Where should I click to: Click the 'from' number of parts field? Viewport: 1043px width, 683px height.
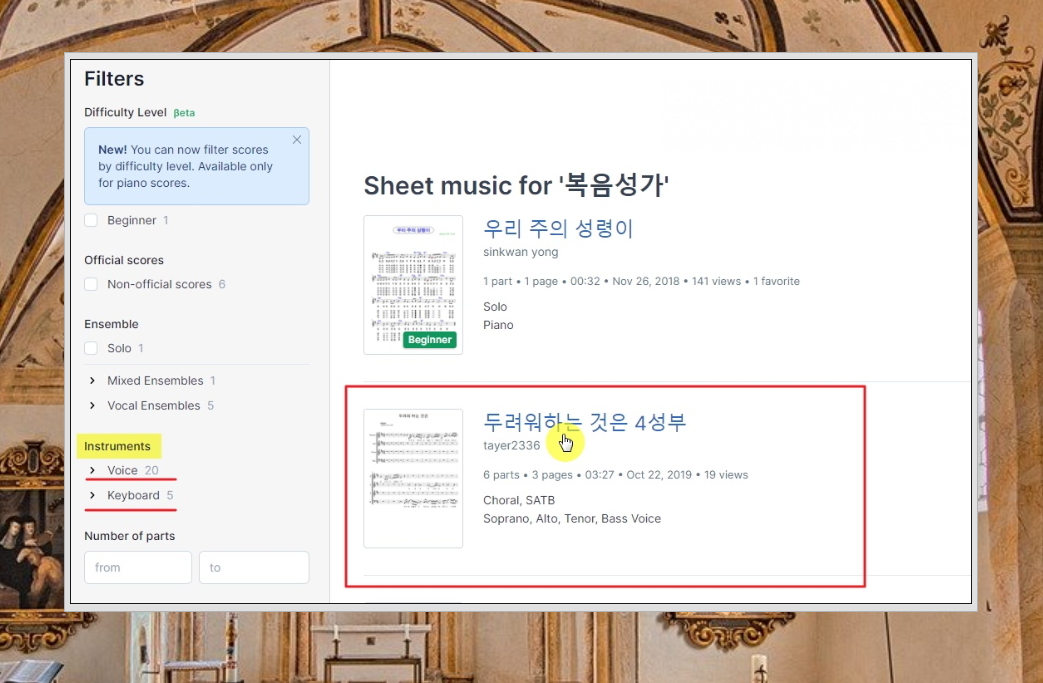(x=138, y=567)
